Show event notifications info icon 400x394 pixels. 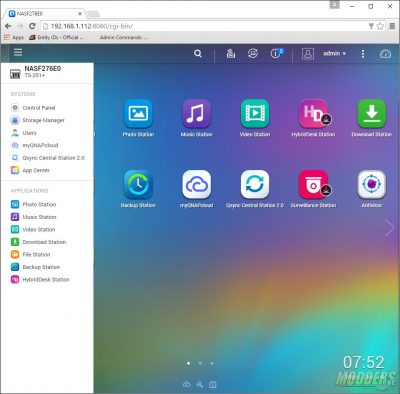pyautogui.click(x=276, y=53)
